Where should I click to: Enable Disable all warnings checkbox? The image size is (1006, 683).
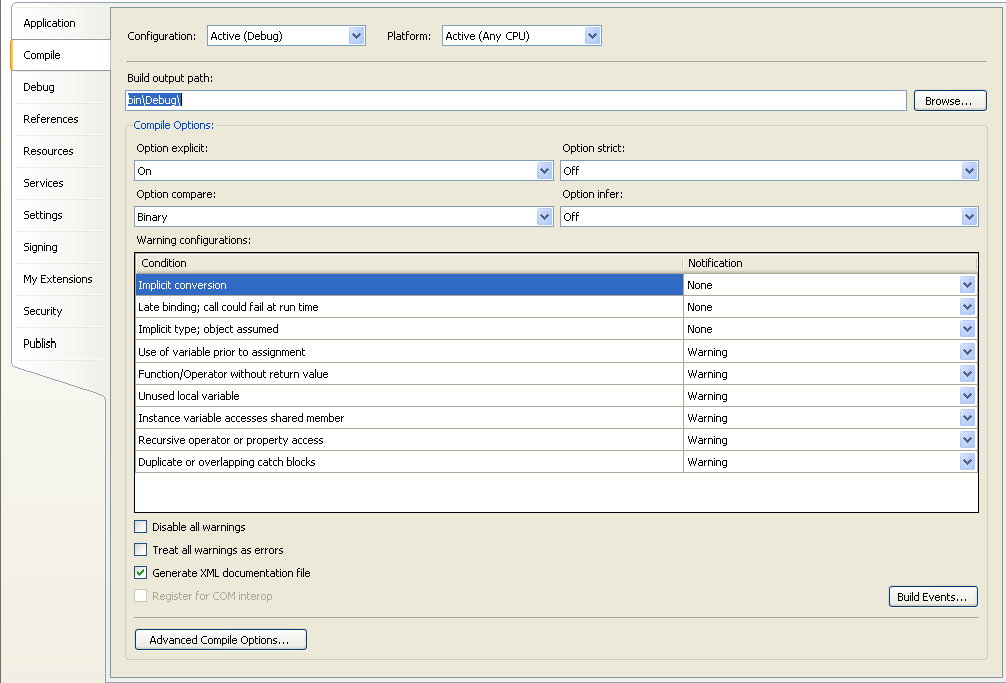coord(141,527)
